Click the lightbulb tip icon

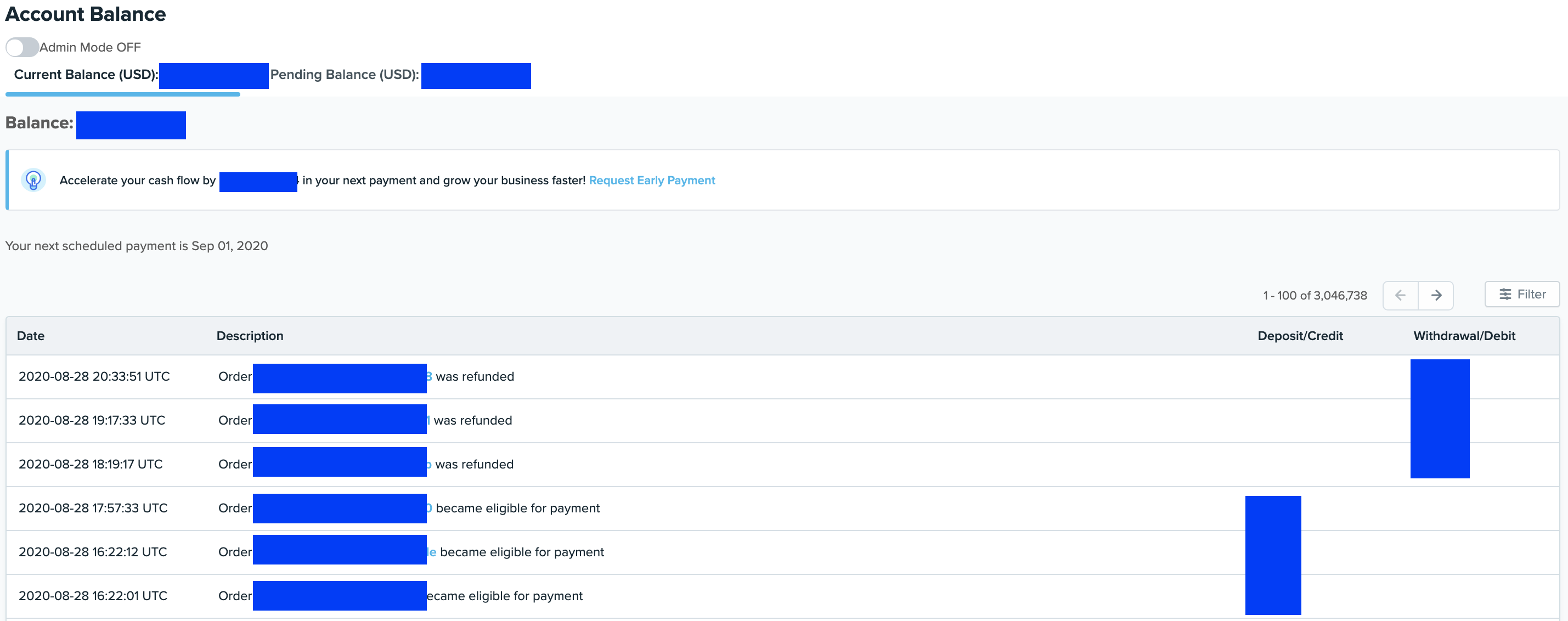pyautogui.click(x=33, y=180)
